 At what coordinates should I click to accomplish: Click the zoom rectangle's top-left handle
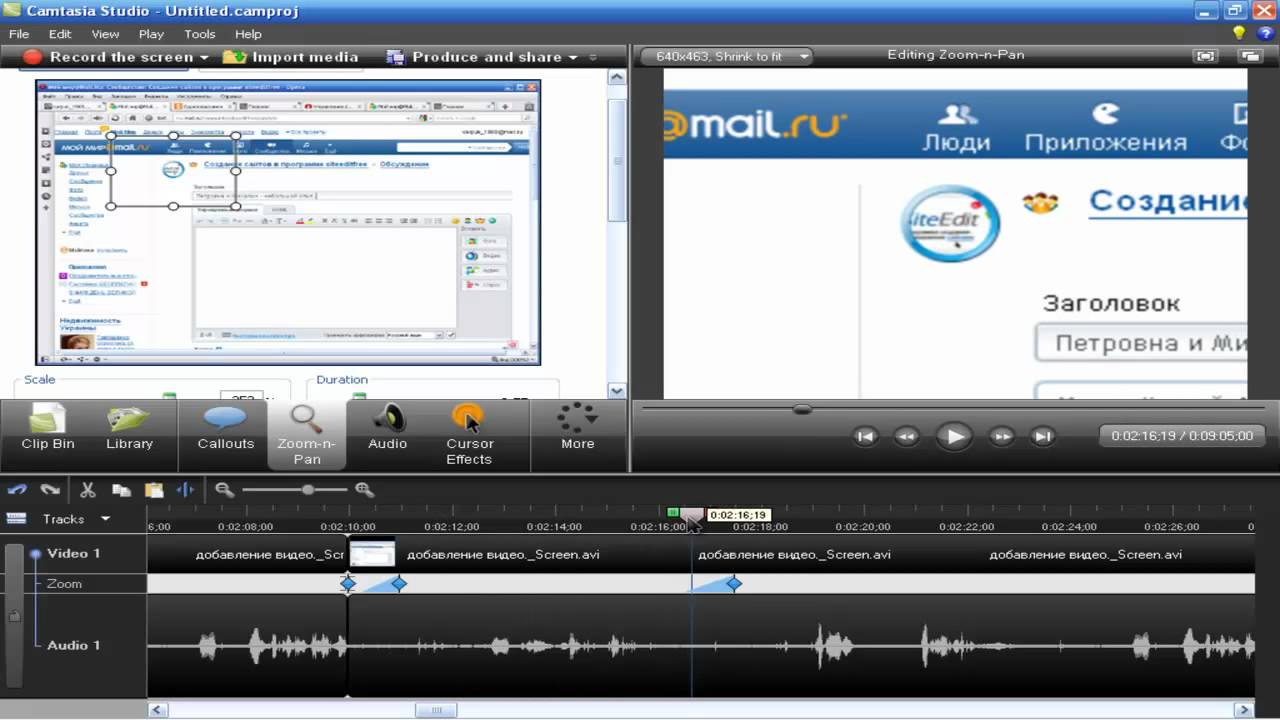click(111, 135)
